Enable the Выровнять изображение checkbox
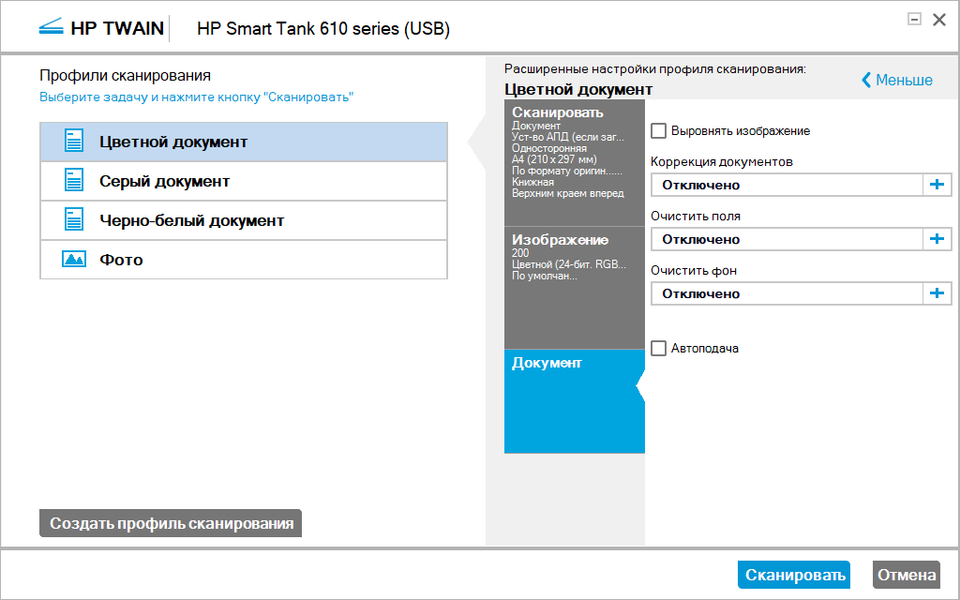The height and width of the screenshot is (600, 960). coord(659,131)
